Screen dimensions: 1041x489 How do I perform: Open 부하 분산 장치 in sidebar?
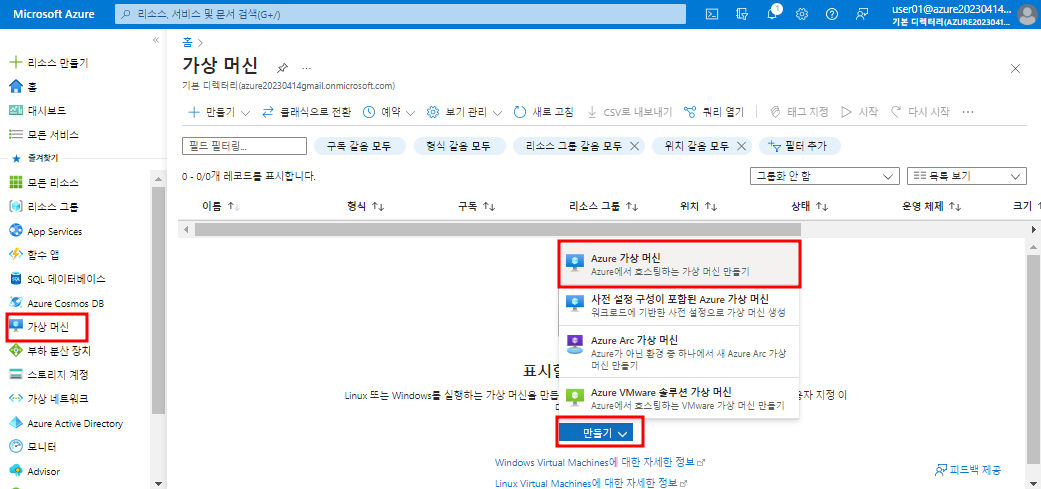pos(50,350)
